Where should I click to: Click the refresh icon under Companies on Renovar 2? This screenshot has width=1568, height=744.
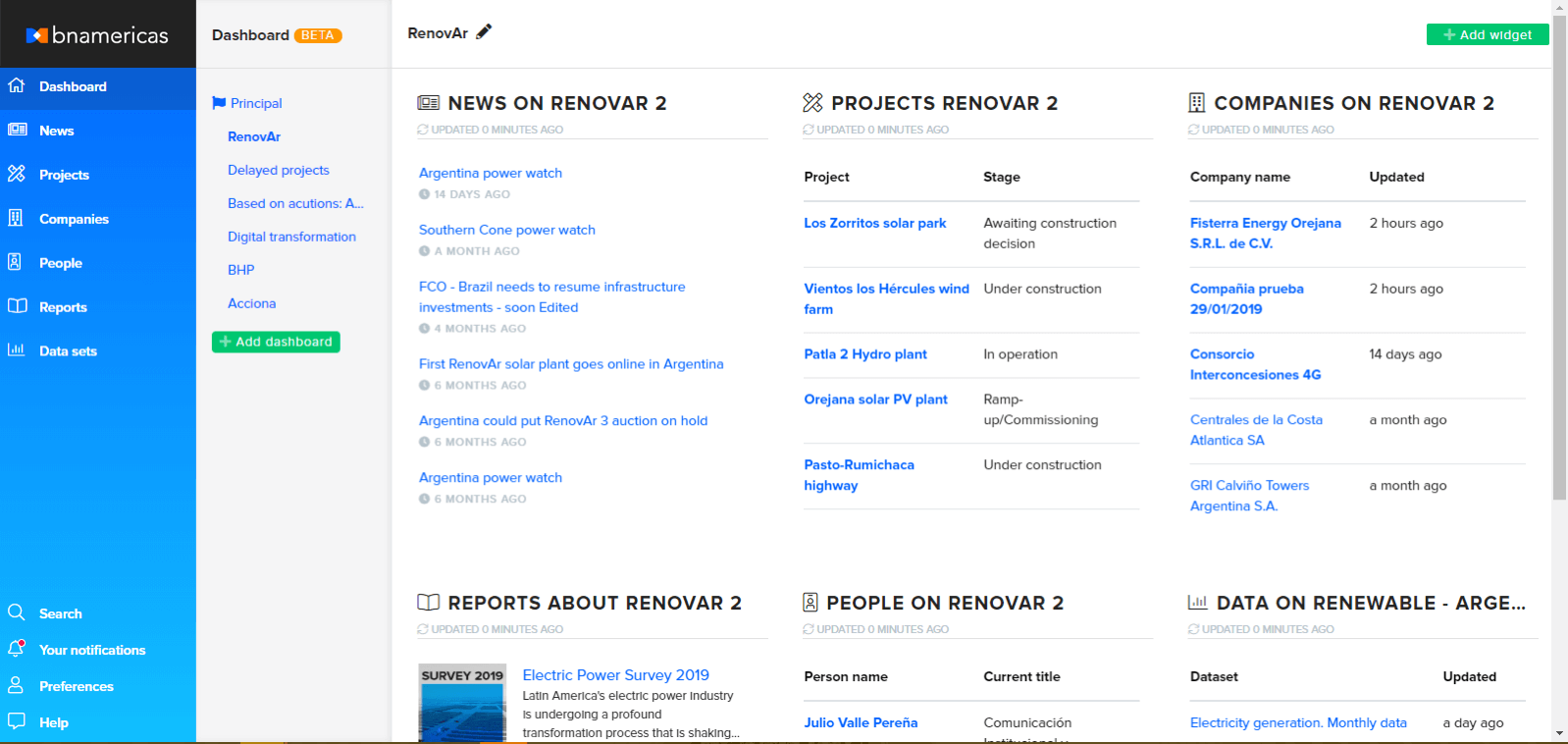click(x=1194, y=130)
